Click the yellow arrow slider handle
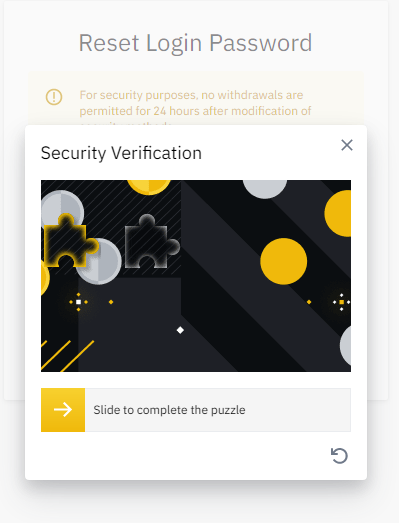The width and height of the screenshot is (399, 523). tap(63, 410)
